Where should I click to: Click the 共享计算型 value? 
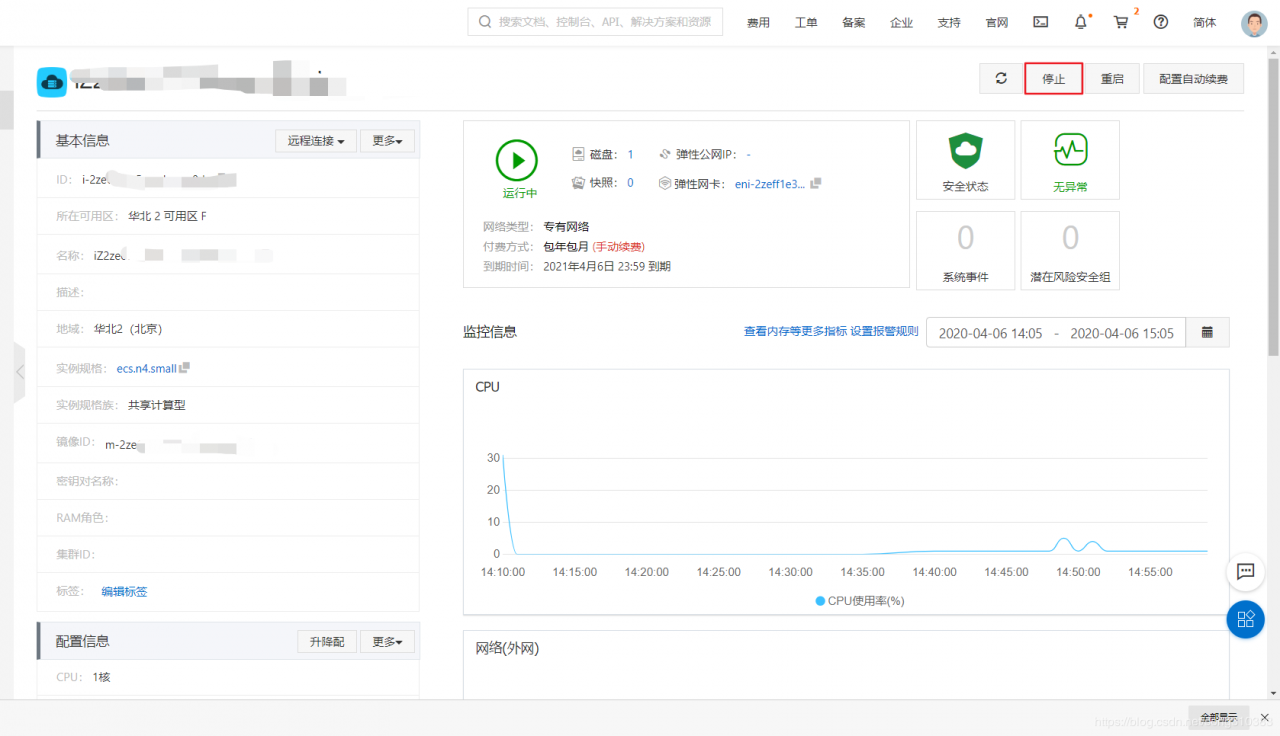pos(157,405)
